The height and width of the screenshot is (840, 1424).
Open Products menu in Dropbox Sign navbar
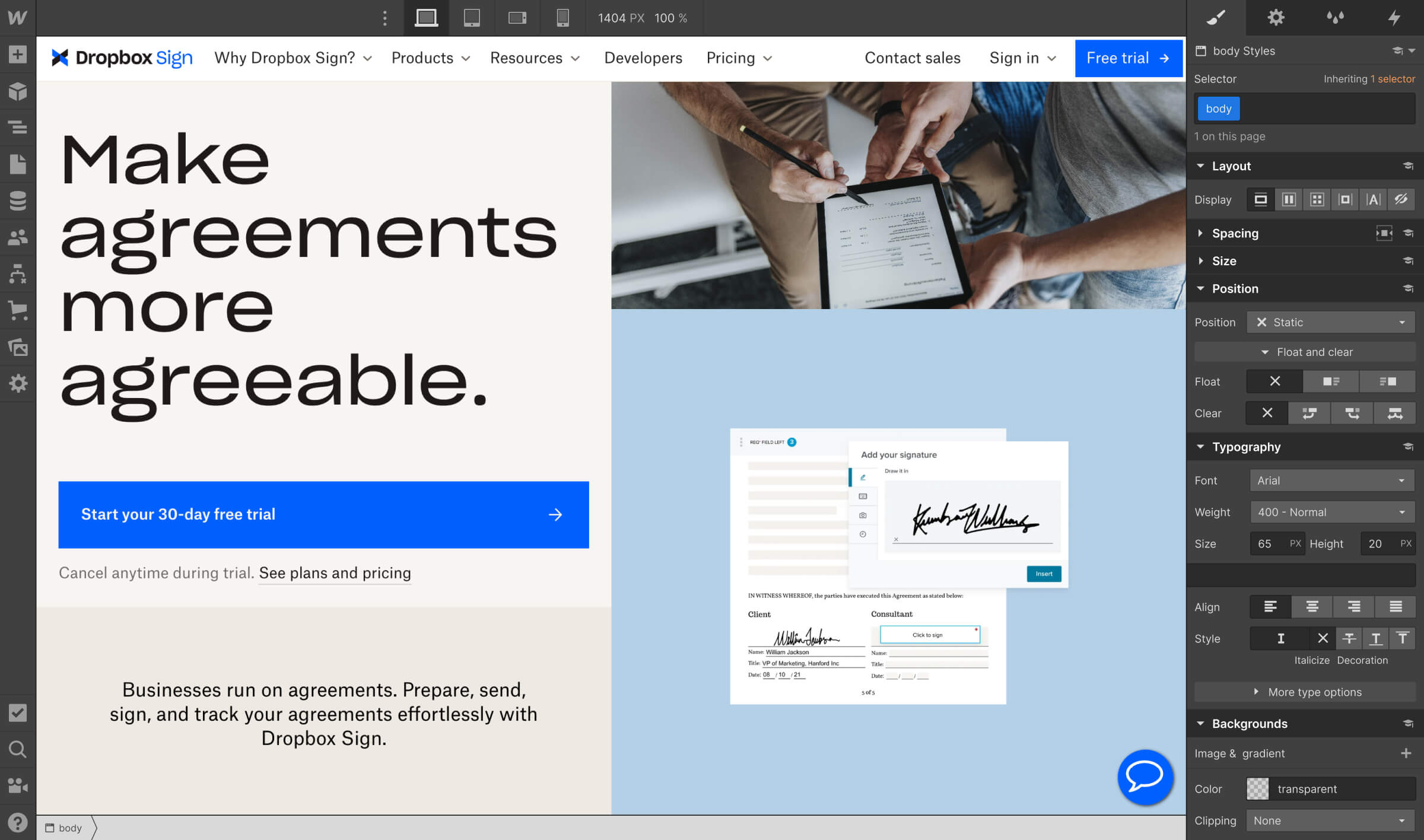(x=431, y=58)
